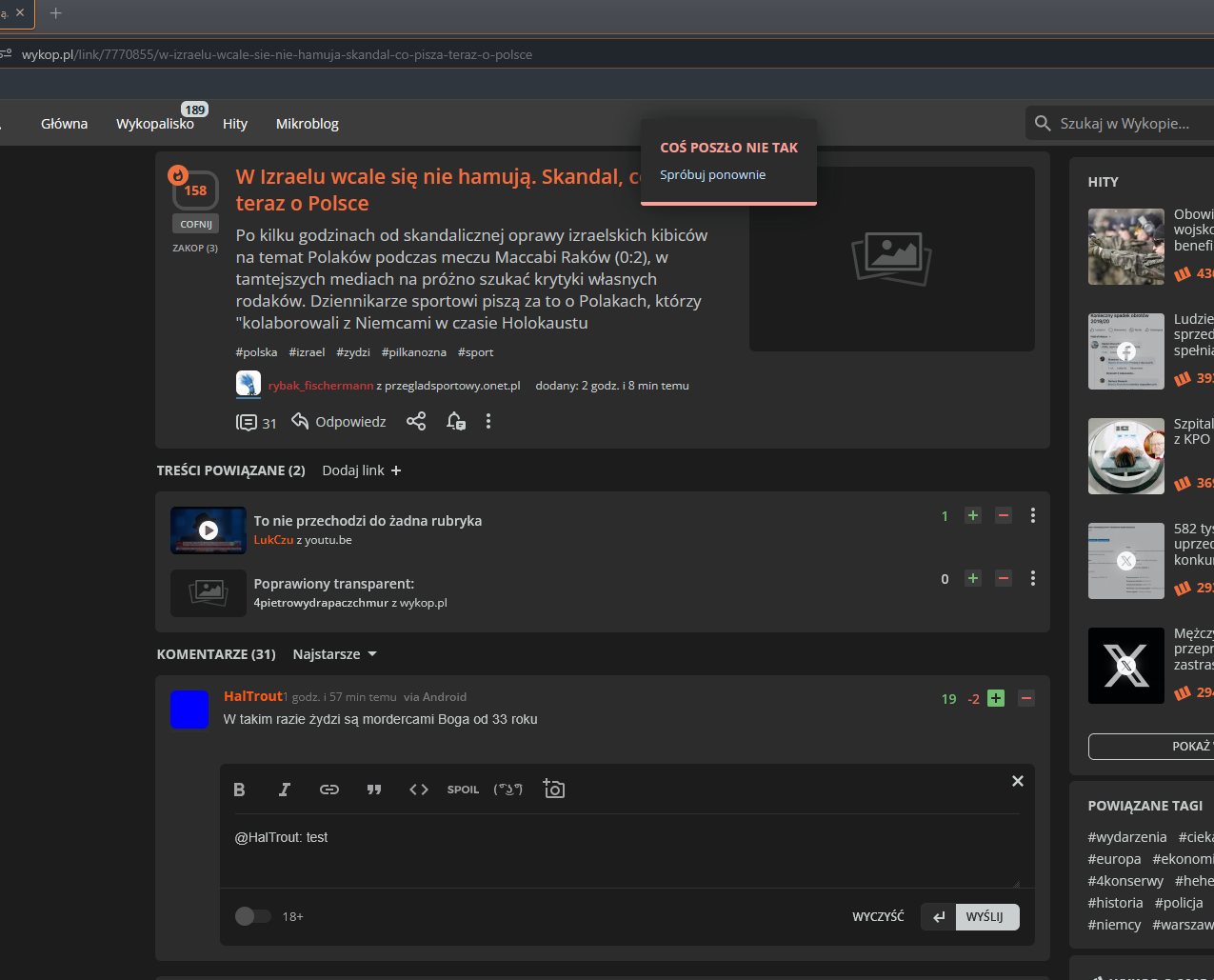Downvote the LukCzu youtu.be related link

coord(1003,515)
